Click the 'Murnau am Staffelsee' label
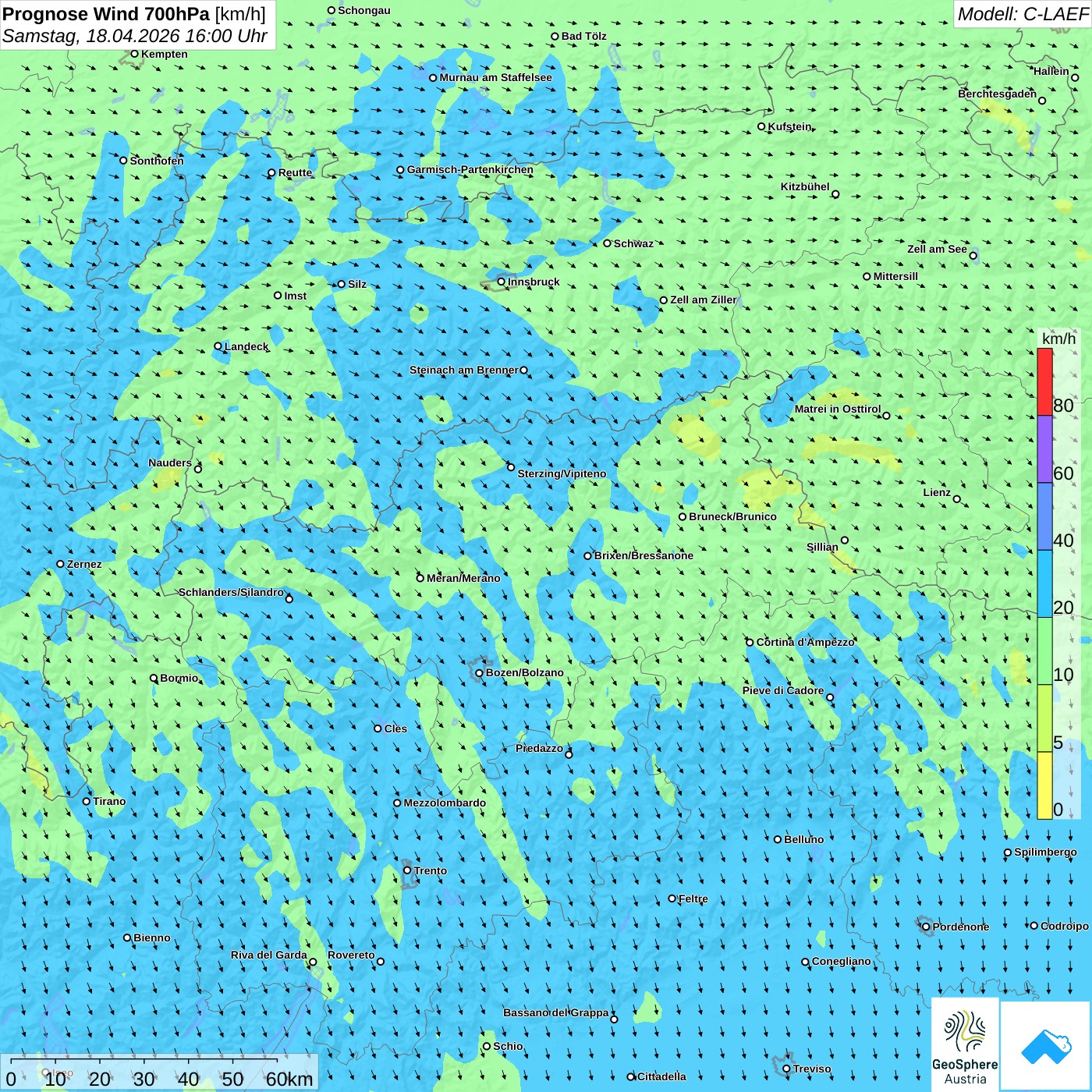The image size is (1092, 1092). [x=495, y=77]
